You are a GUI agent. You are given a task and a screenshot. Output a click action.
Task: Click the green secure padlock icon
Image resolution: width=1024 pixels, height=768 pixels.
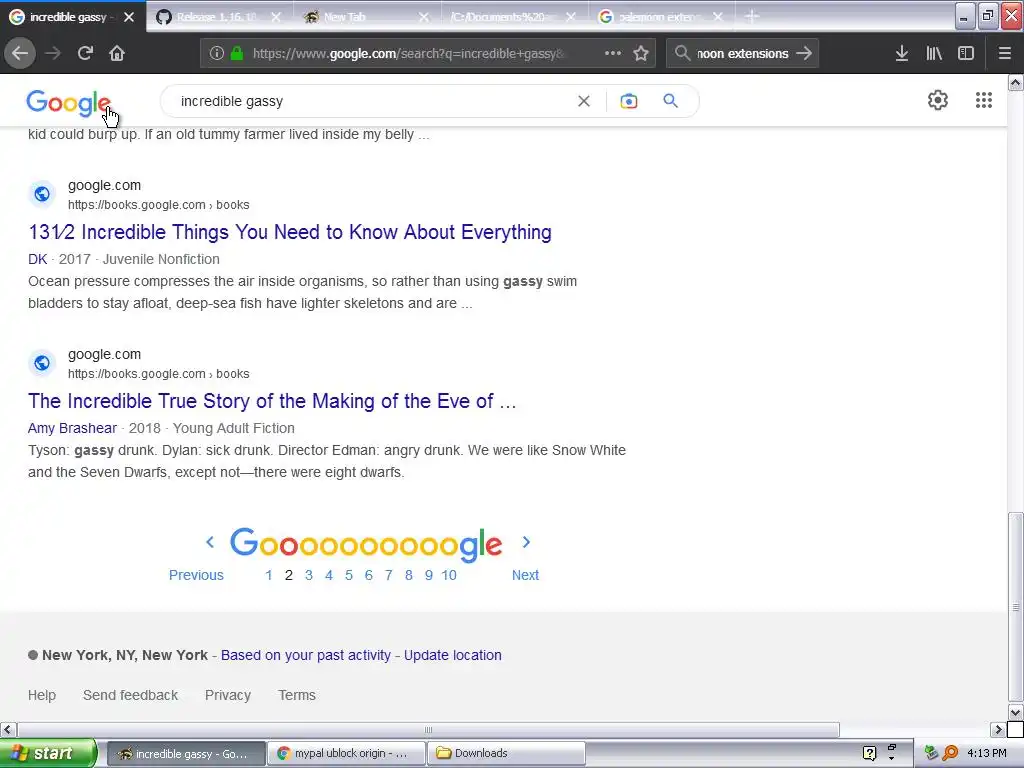point(237,54)
